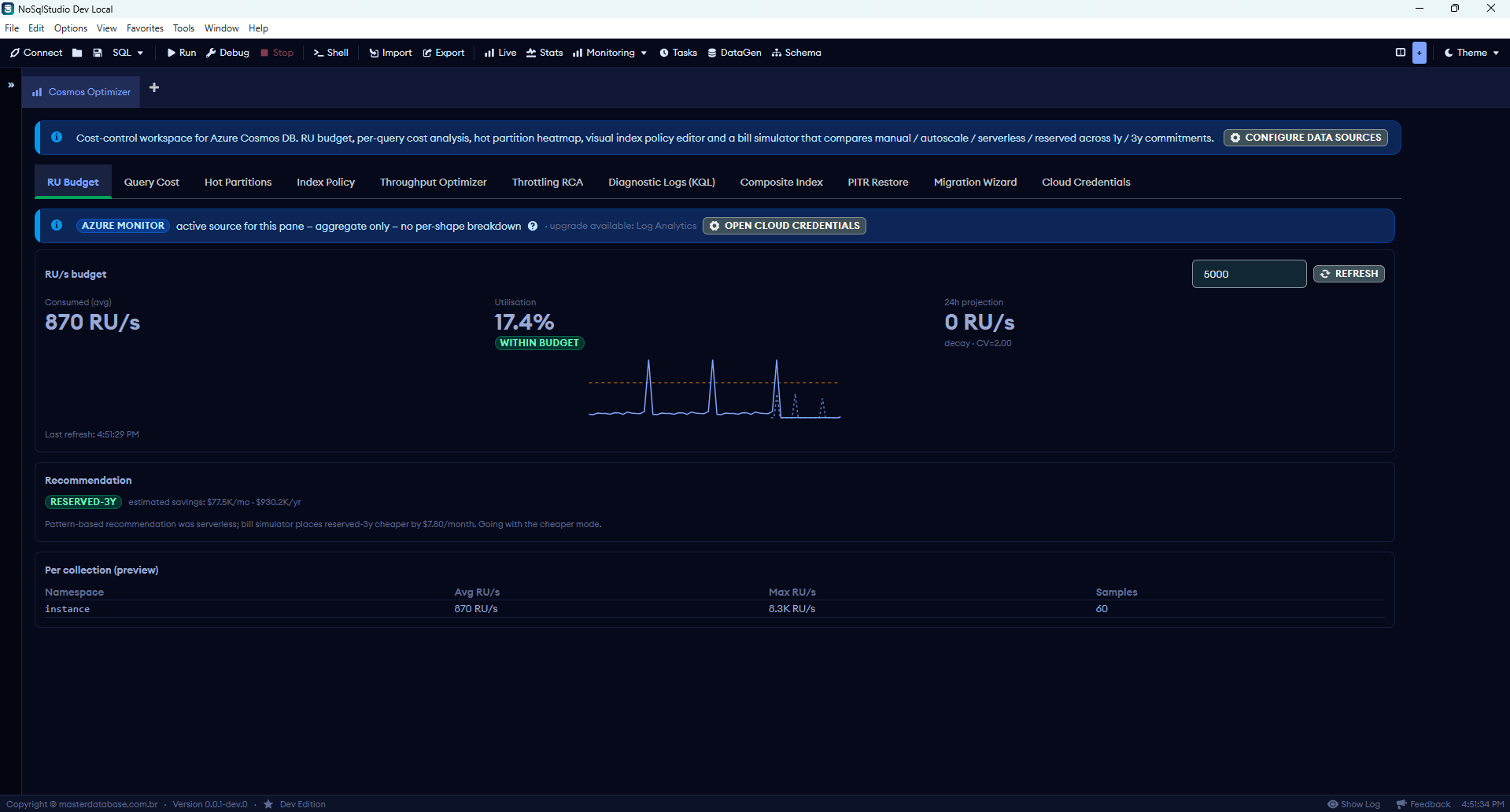Open the Theme dropdown
The image size is (1510, 812).
coord(1471,53)
